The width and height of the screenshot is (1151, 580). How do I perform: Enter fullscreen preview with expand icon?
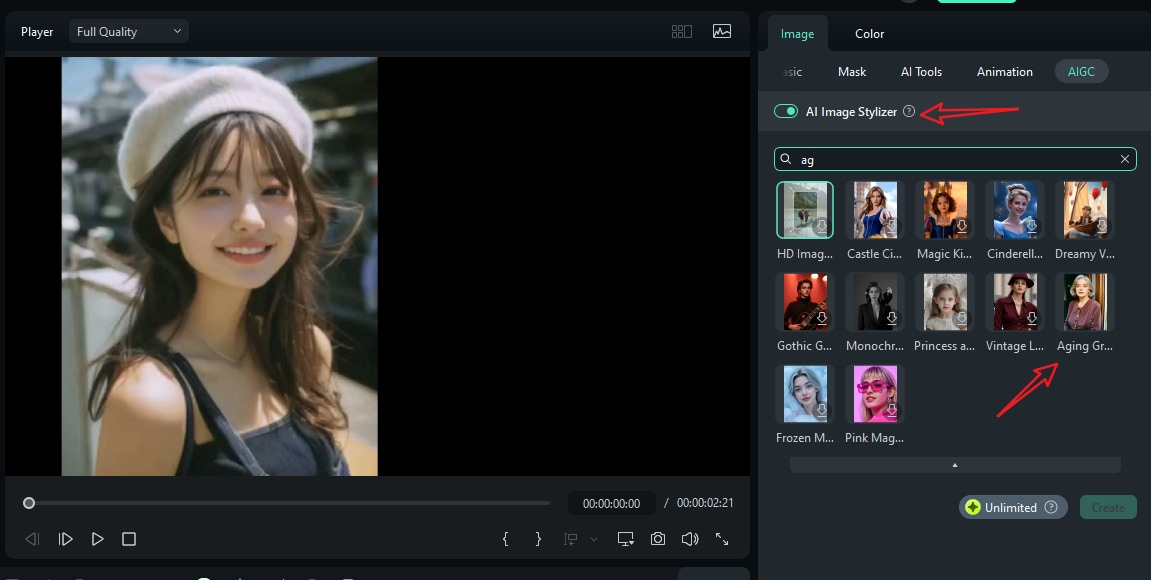[722, 539]
